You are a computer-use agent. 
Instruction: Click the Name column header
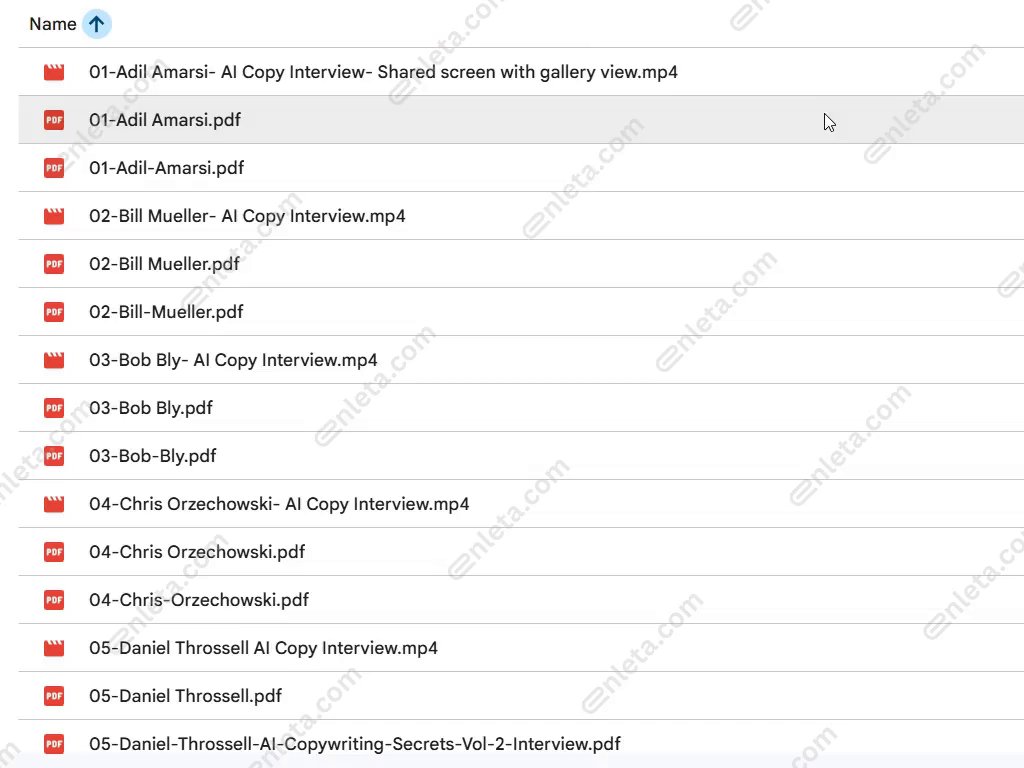(x=53, y=24)
